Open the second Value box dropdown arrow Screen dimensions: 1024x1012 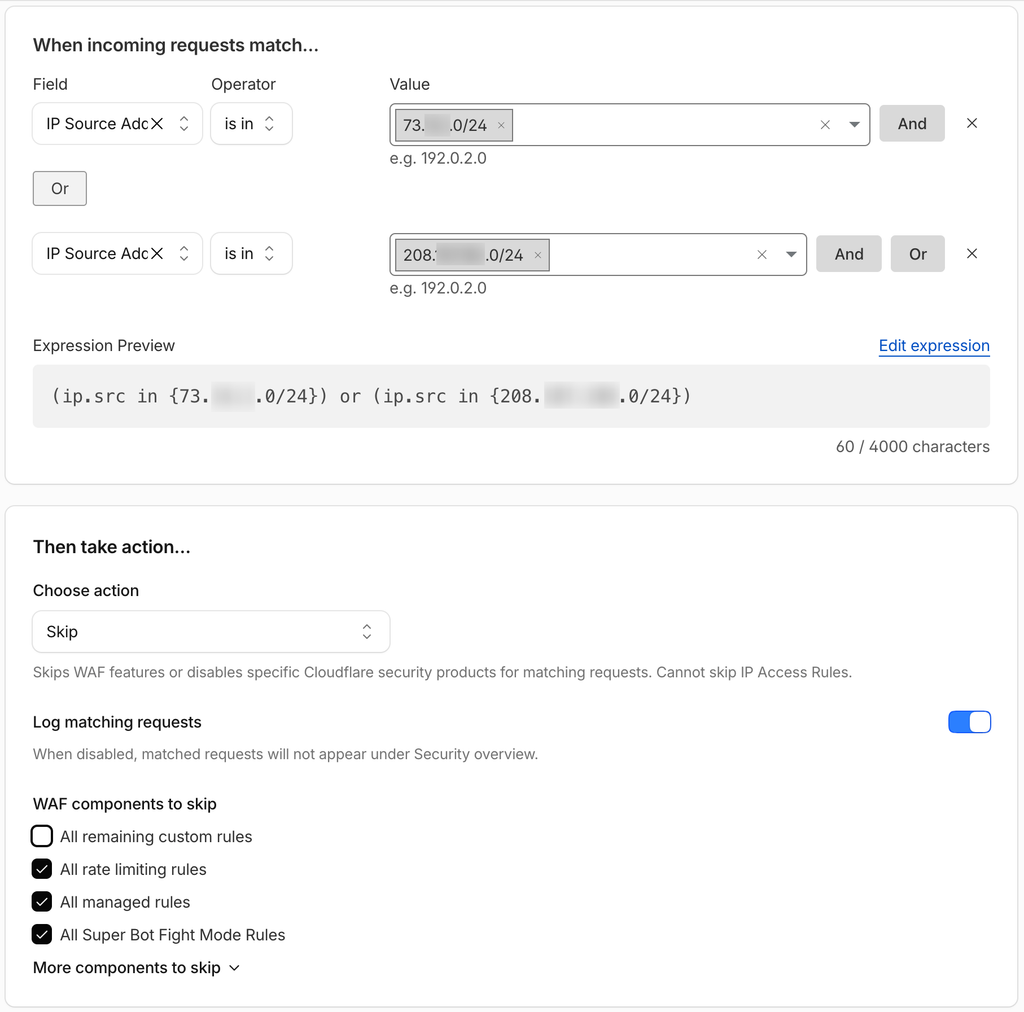(x=791, y=255)
